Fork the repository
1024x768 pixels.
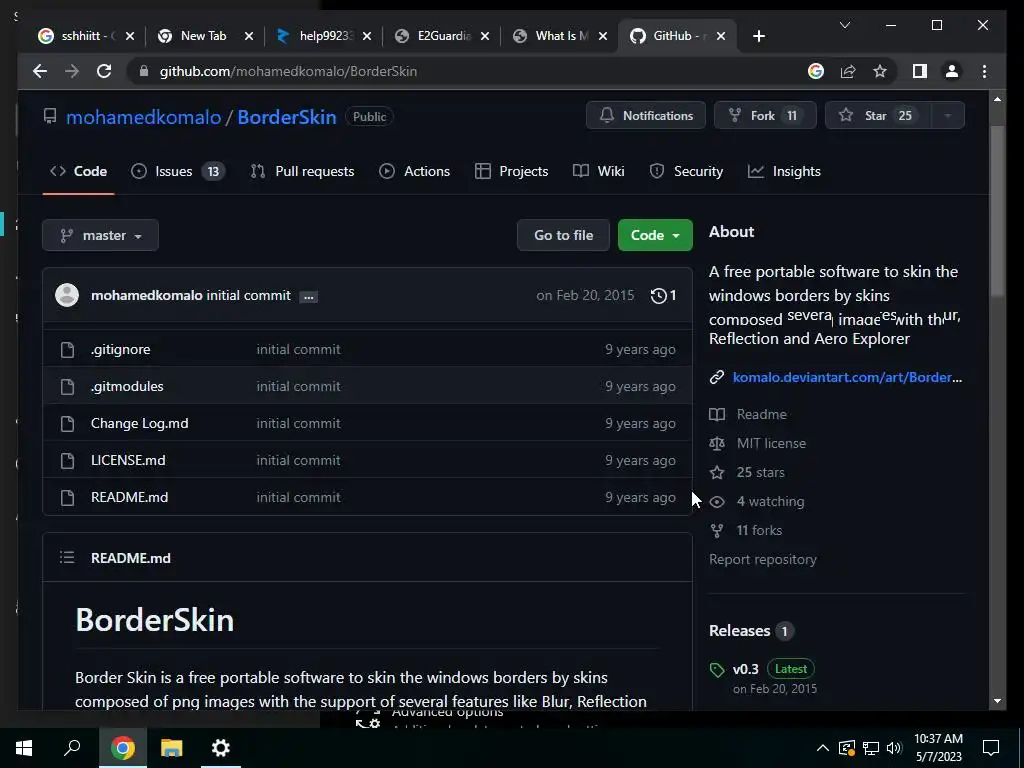[x=765, y=116]
